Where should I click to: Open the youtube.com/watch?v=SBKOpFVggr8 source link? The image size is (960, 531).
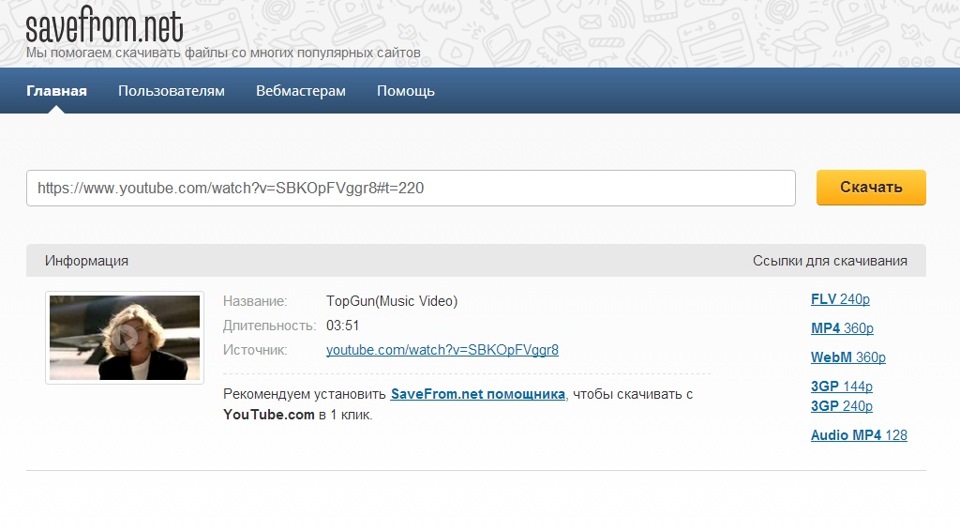pos(442,350)
